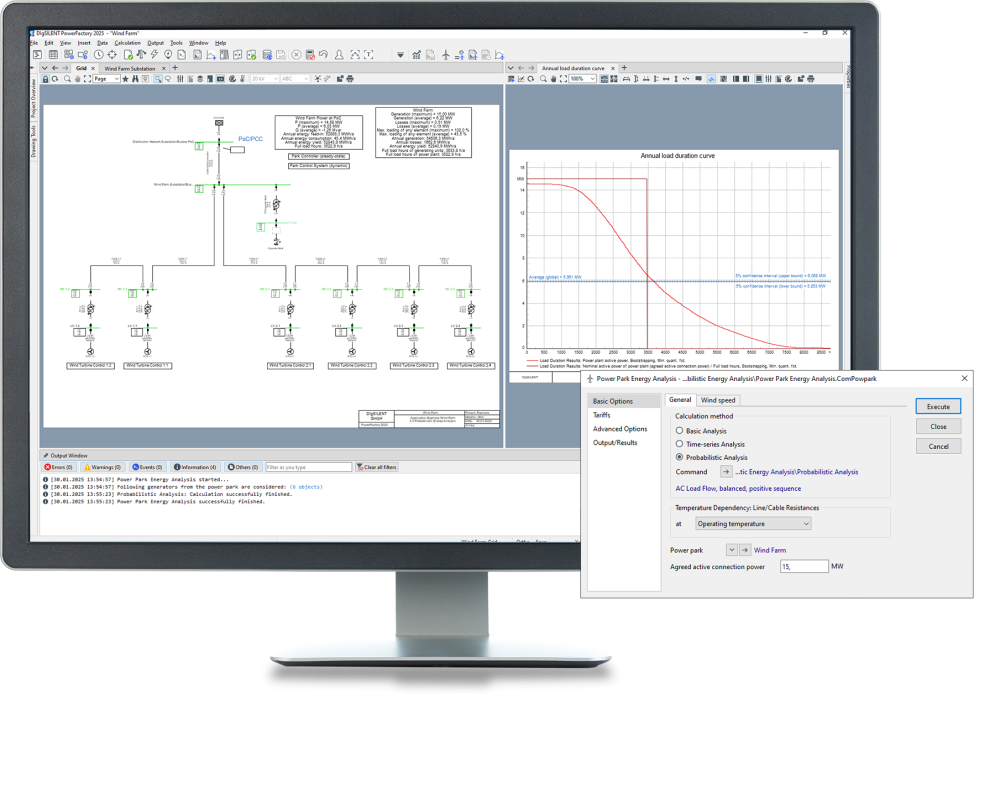Open the Calculation menu

click(x=128, y=43)
